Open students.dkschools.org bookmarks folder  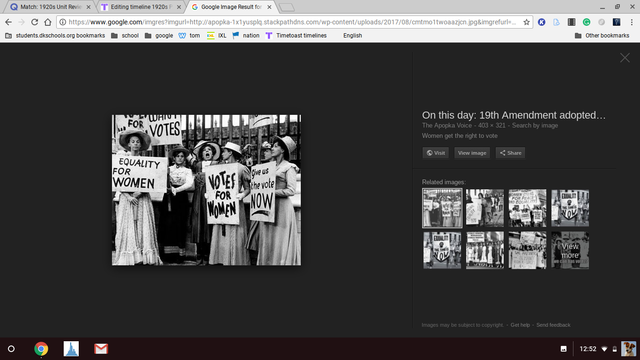click(x=55, y=36)
